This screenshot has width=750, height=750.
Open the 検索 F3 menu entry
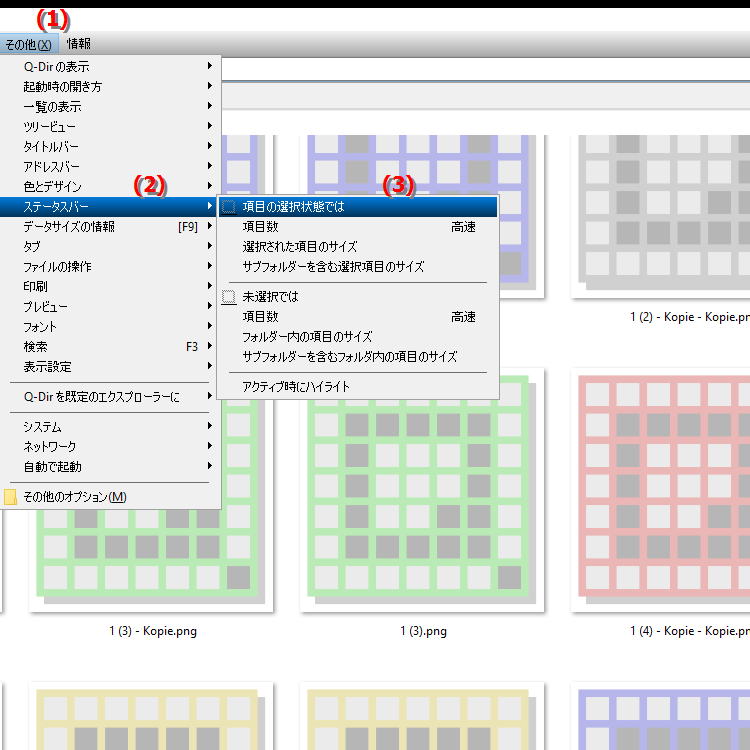tap(110, 347)
